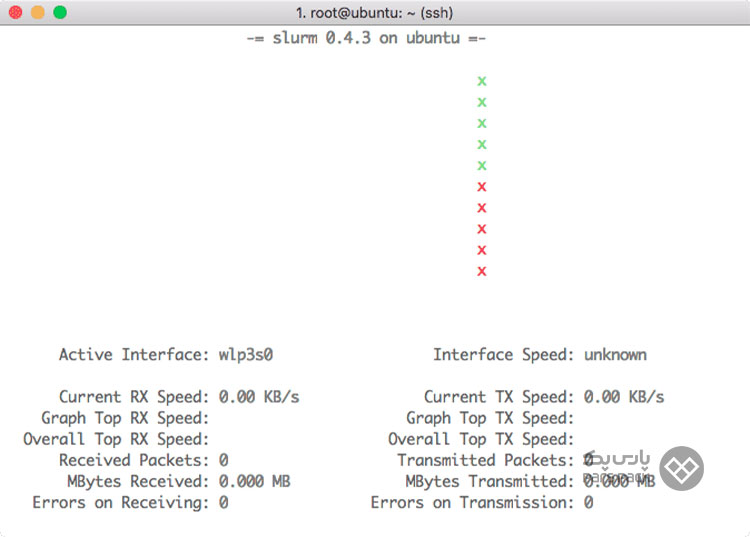
Task: Click the Received Packets count
Action: tap(223, 460)
